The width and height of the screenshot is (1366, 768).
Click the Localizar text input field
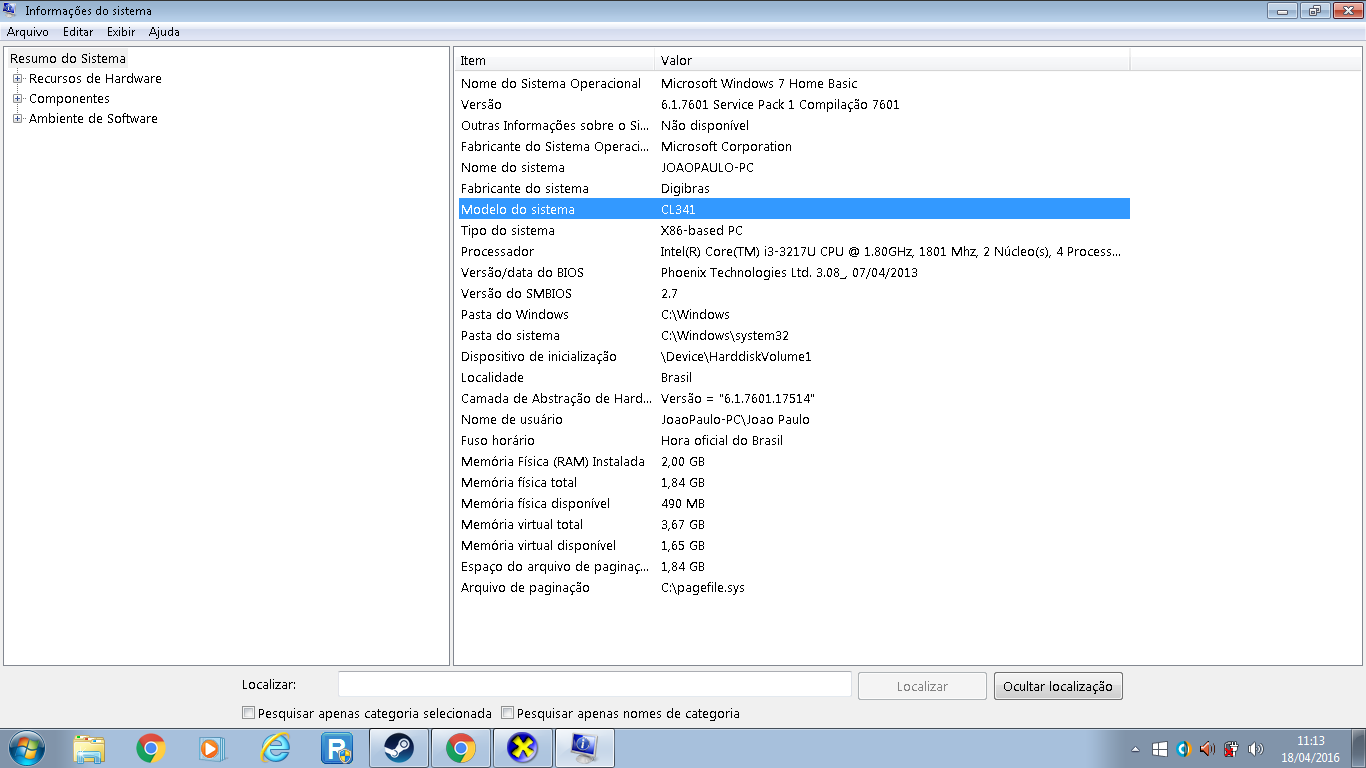pos(594,685)
